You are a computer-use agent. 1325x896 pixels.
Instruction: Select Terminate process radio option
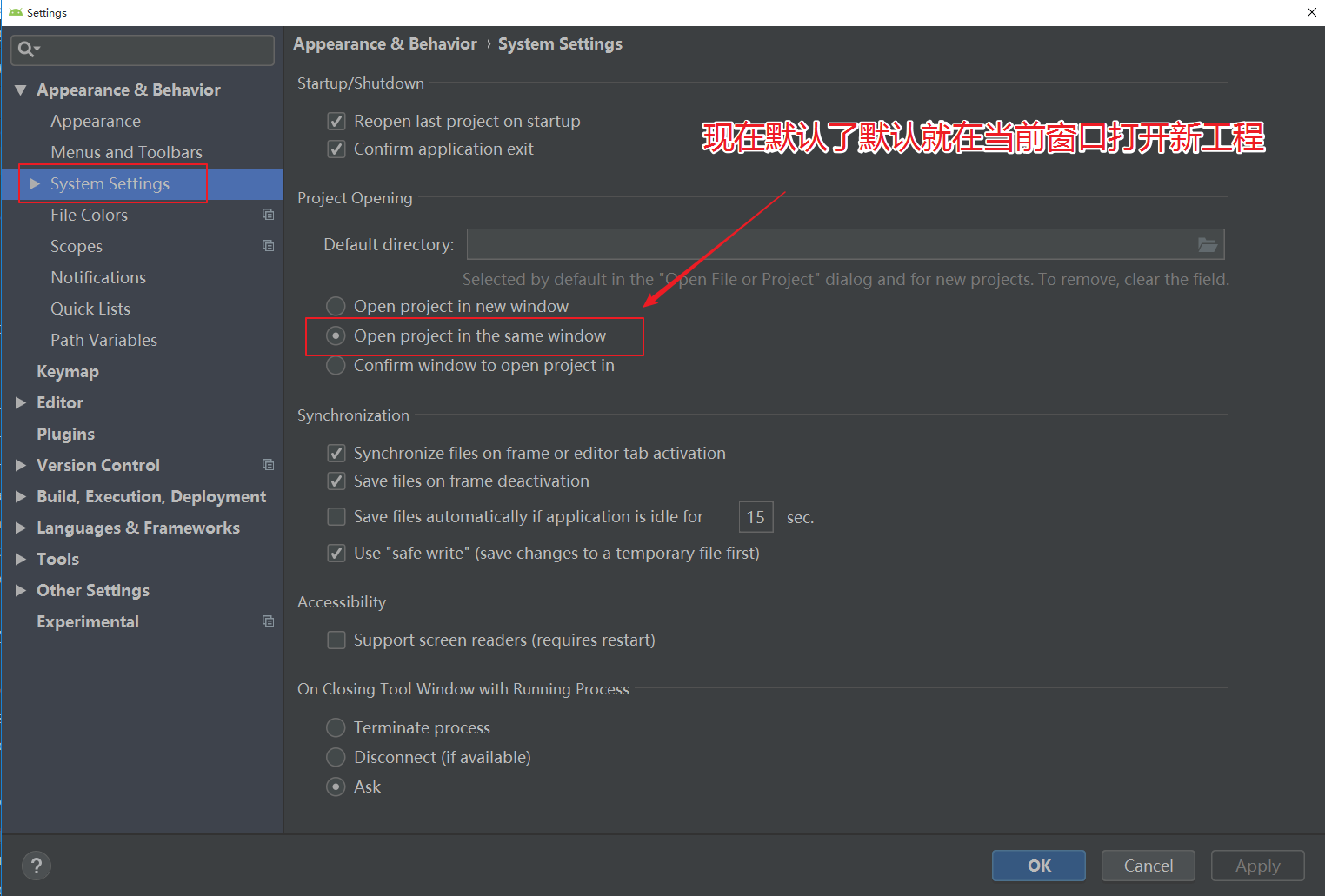click(x=336, y=727)
